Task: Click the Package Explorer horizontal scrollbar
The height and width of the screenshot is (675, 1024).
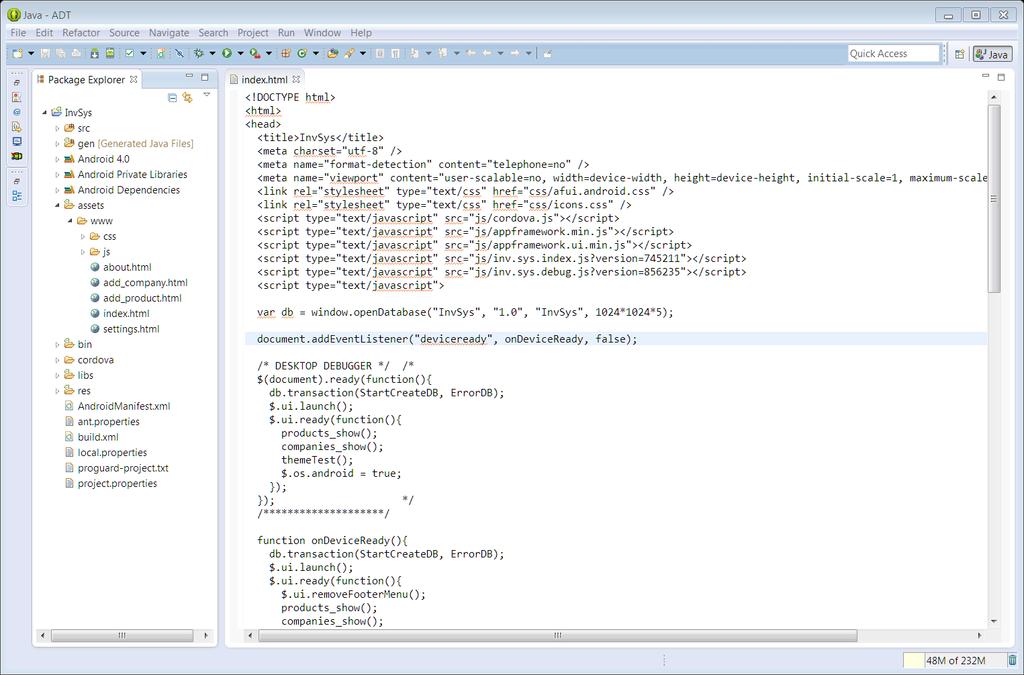Action: 122,635
